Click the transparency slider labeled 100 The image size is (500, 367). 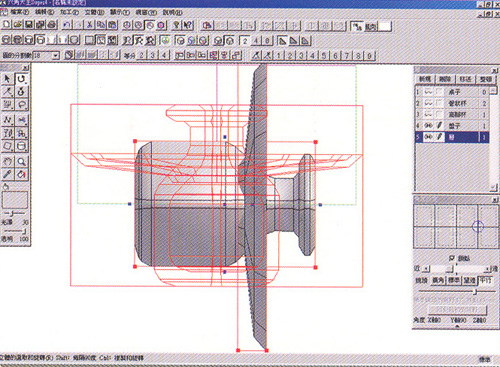click(x=15, y=231)
